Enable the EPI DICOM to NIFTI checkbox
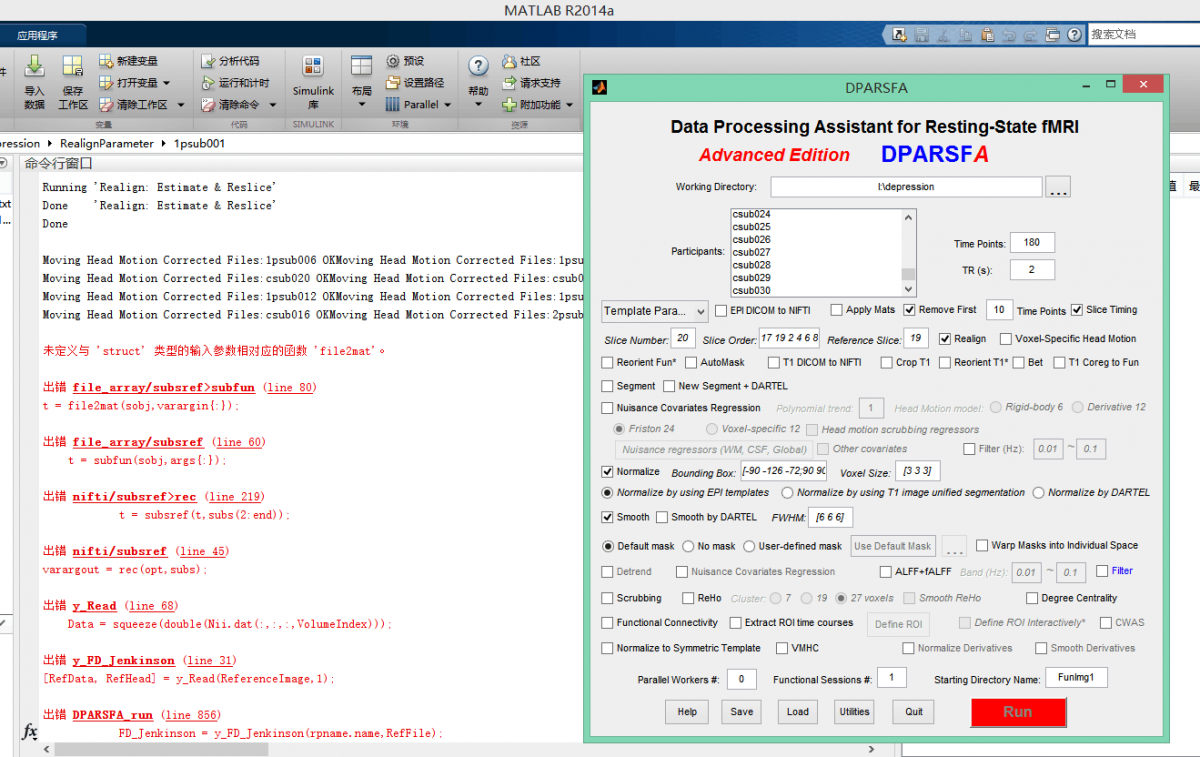 coord(722,310)
